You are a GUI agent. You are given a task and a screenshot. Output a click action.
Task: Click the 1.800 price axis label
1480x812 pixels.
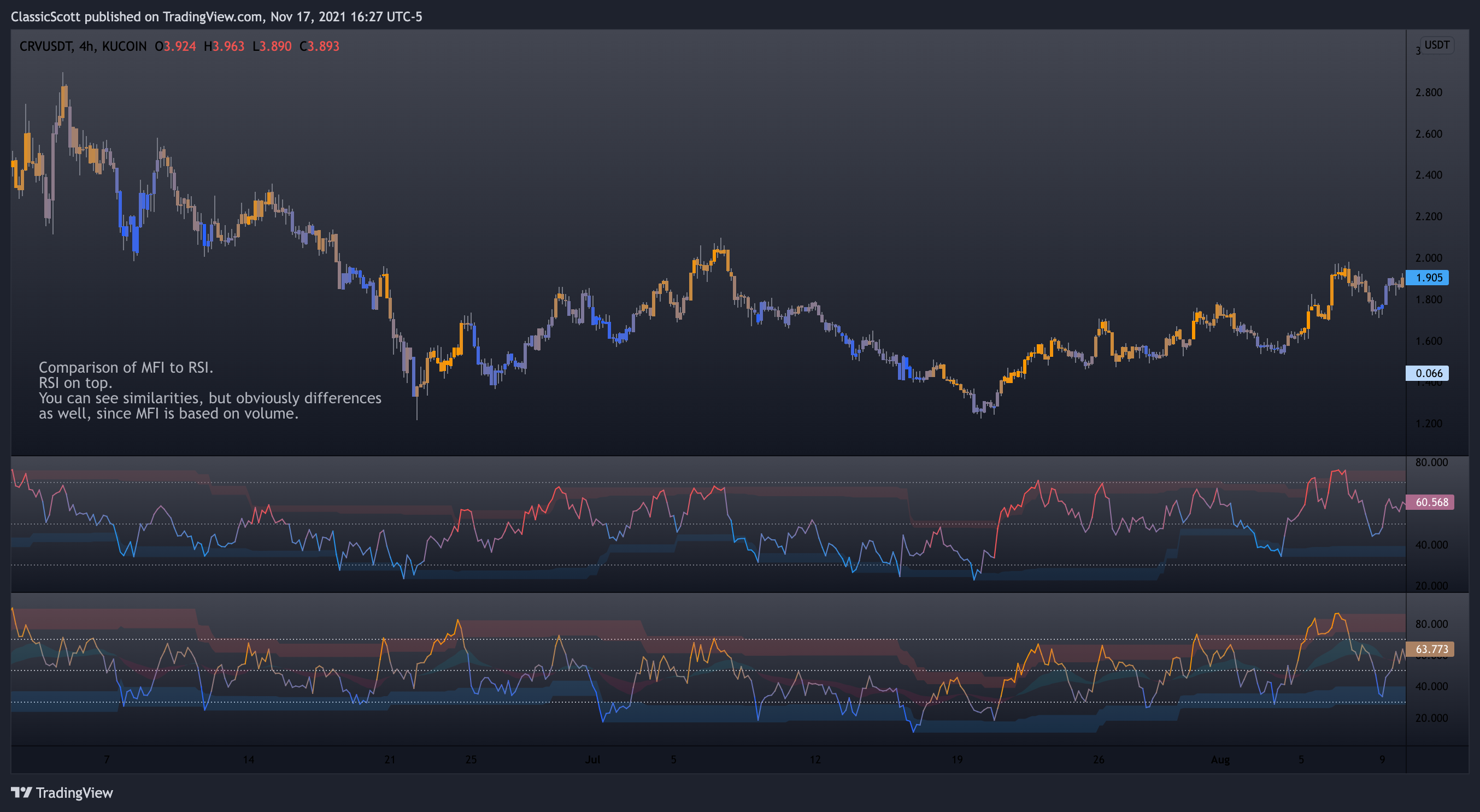point(1429,299)
